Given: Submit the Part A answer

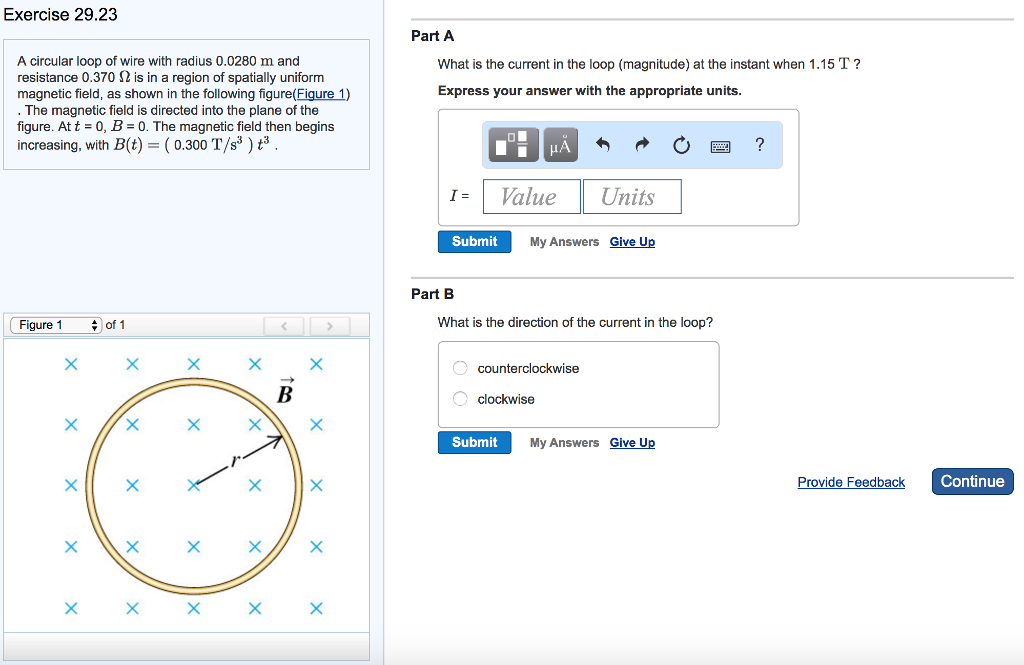Looking at the screenshot, I should (x=474, y=241).
